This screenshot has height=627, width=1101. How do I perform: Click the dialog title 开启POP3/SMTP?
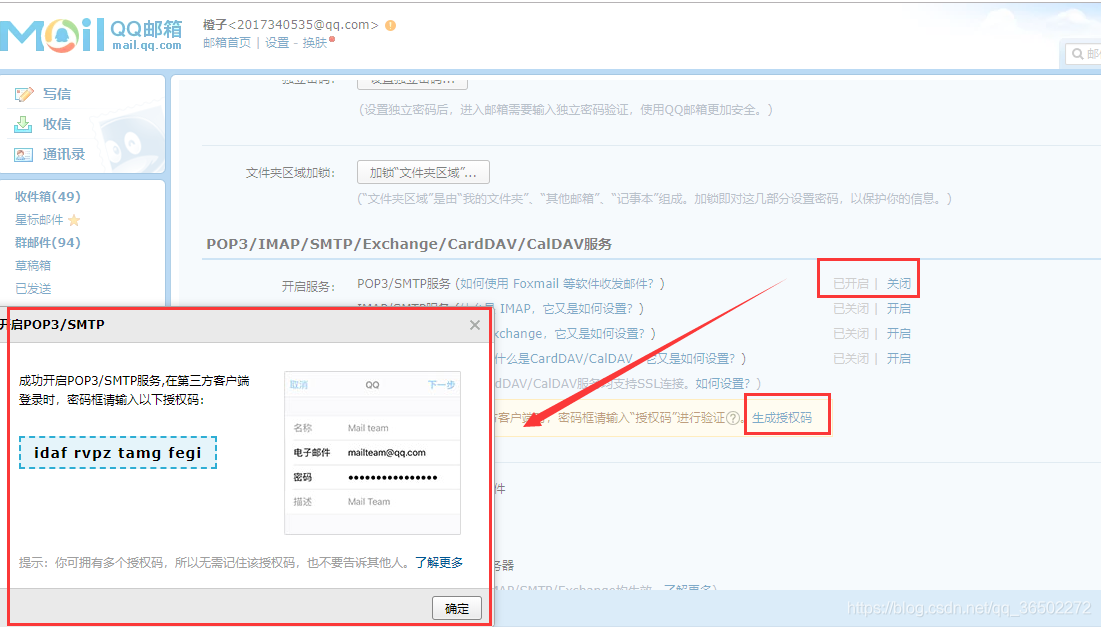pyautogui.click(x=53, y=324)
